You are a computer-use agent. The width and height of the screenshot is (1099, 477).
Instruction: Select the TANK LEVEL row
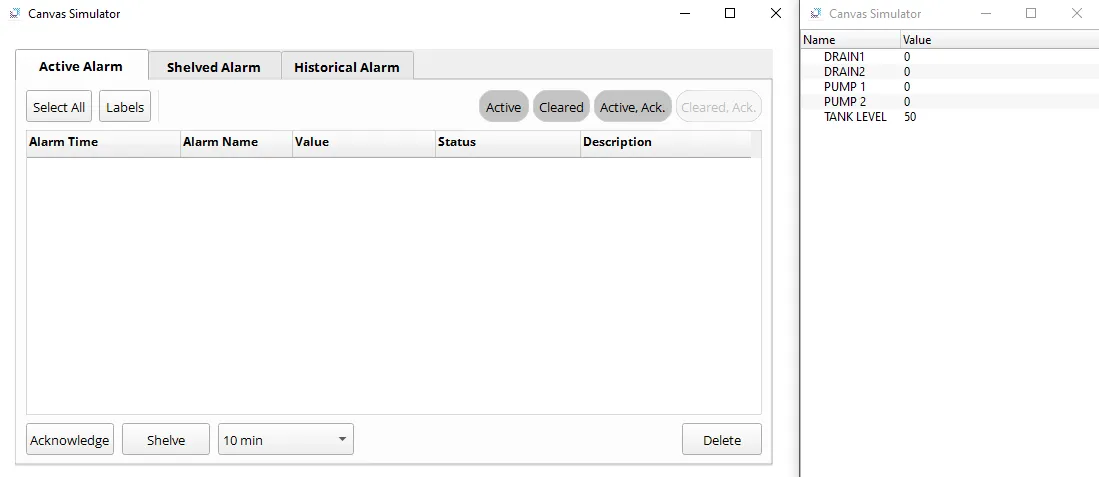point(855,117)
